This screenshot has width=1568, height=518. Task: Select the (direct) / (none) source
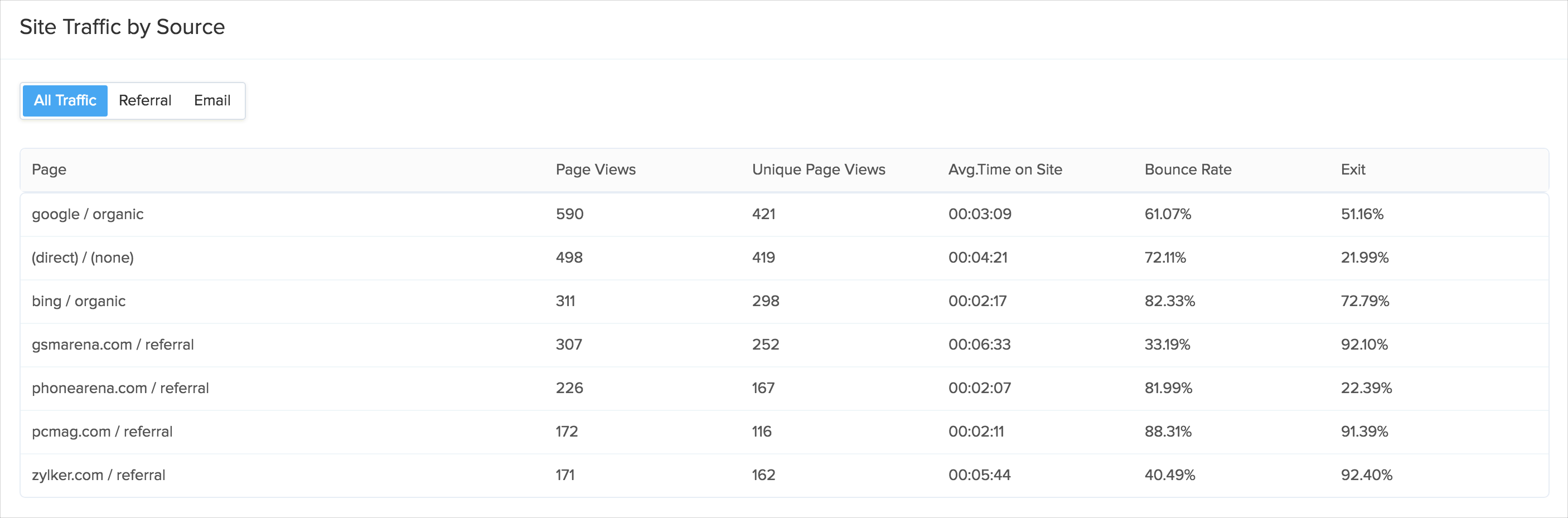point(83,258)
